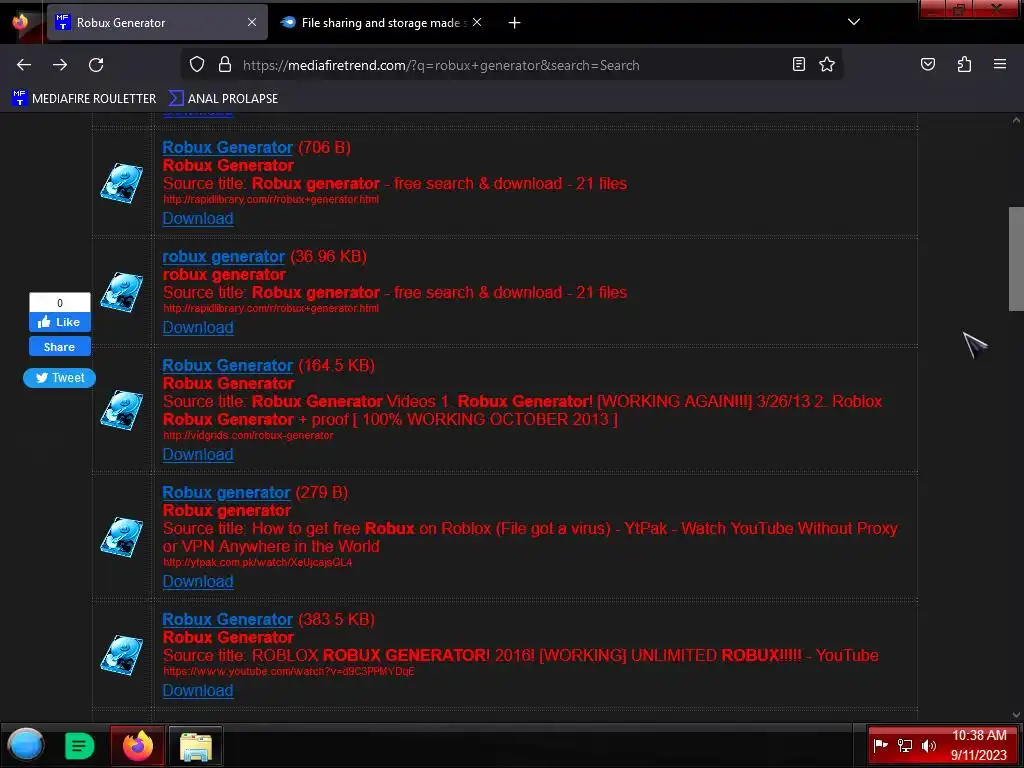Switch to the Robux Generator tab

pos(157,22)
